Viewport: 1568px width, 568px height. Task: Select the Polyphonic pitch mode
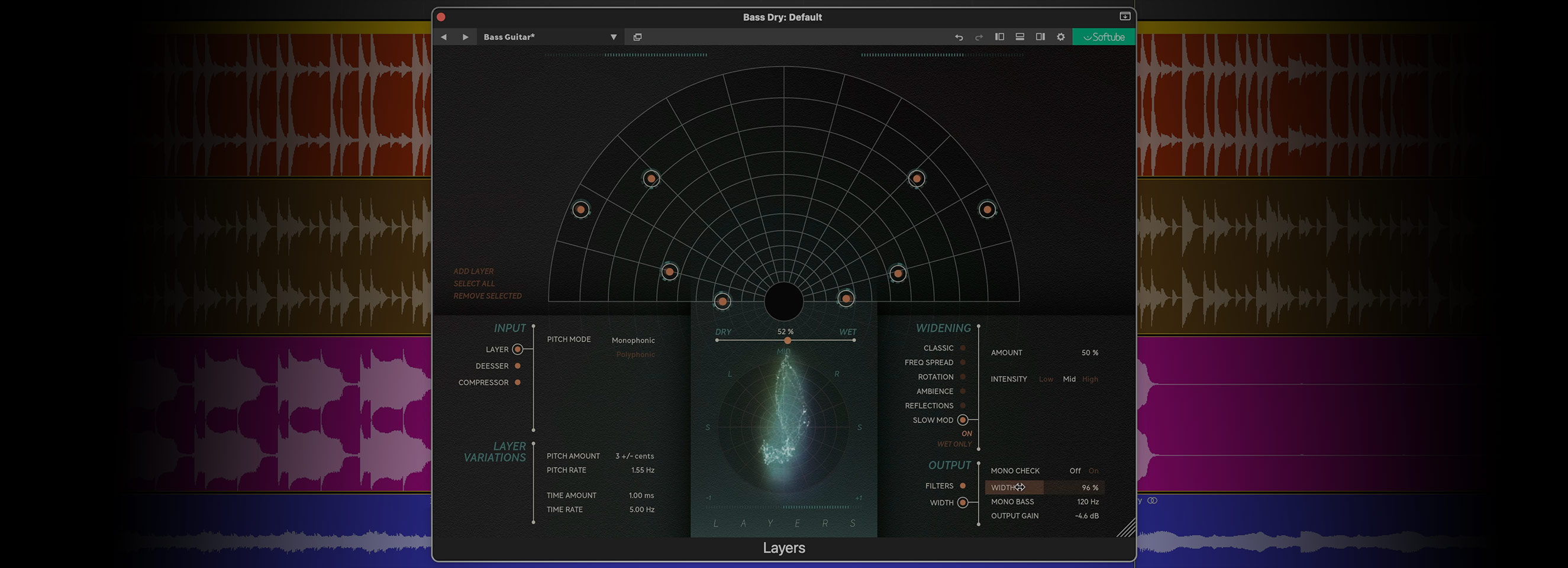635,354
